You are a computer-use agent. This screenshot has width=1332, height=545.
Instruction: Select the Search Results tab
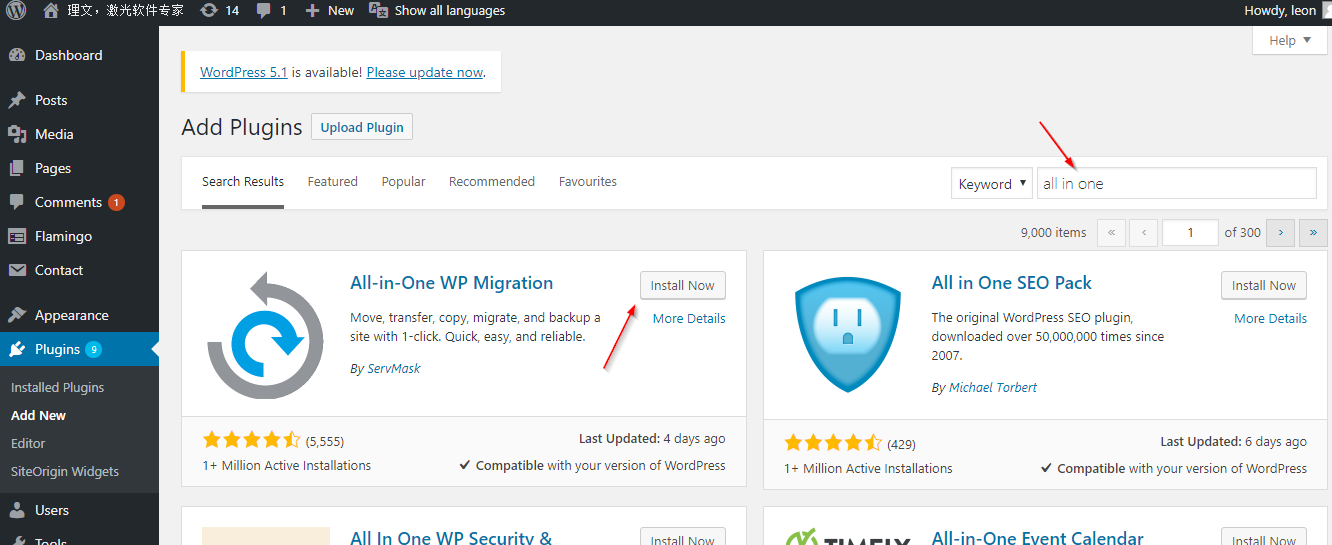[243, 182]
